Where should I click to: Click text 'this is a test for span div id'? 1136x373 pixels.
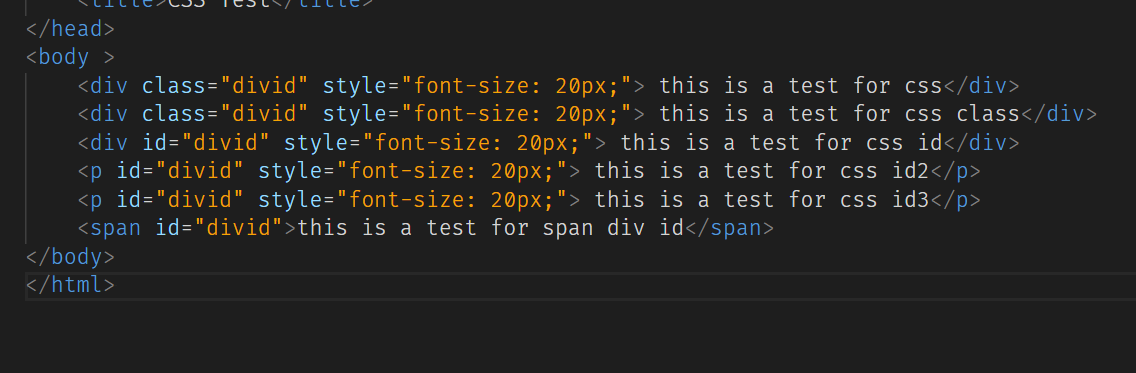click(490, 228)
